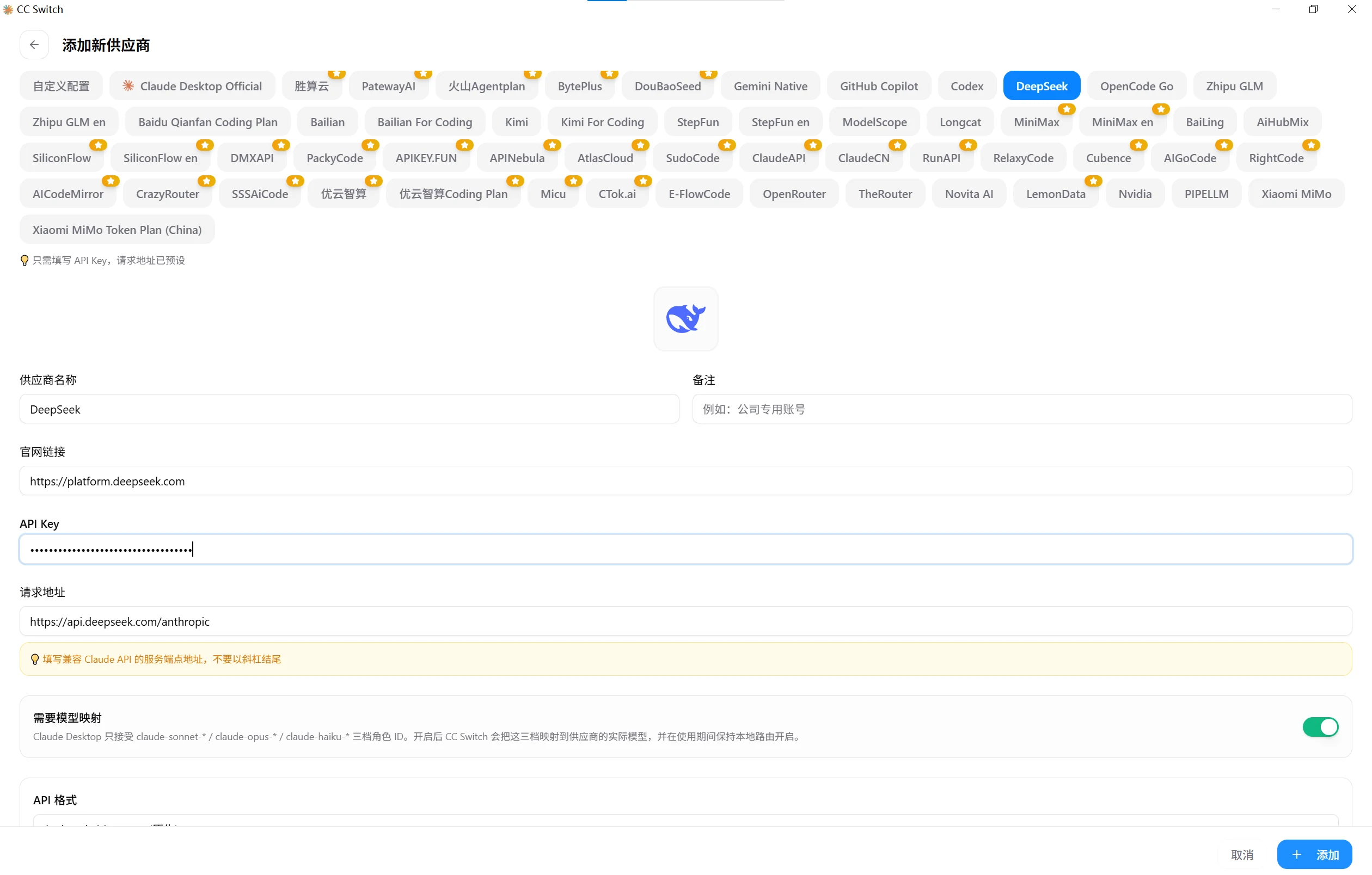Choose Baidu Qianfan Coding Plan preset

coord(208,122)
